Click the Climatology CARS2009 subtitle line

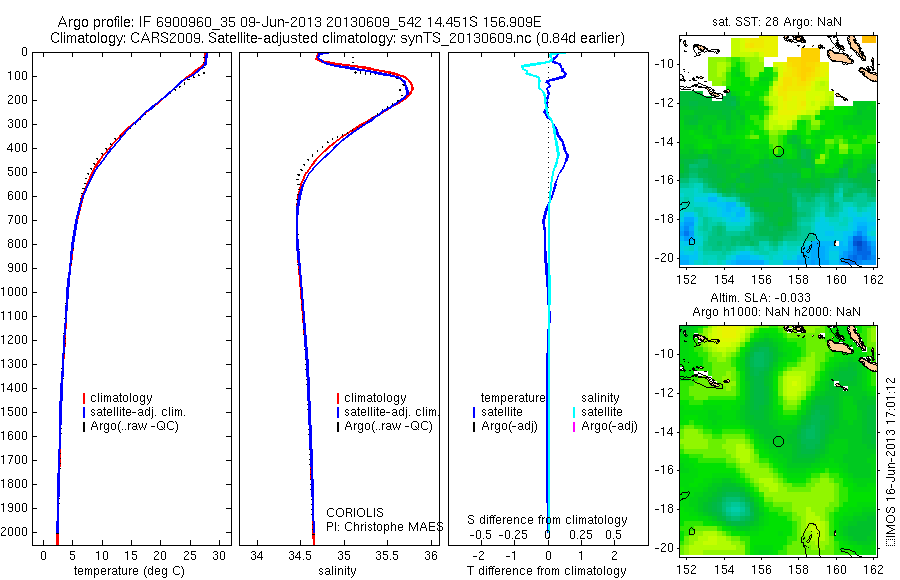pyautogui.click(x=338, y=38)
